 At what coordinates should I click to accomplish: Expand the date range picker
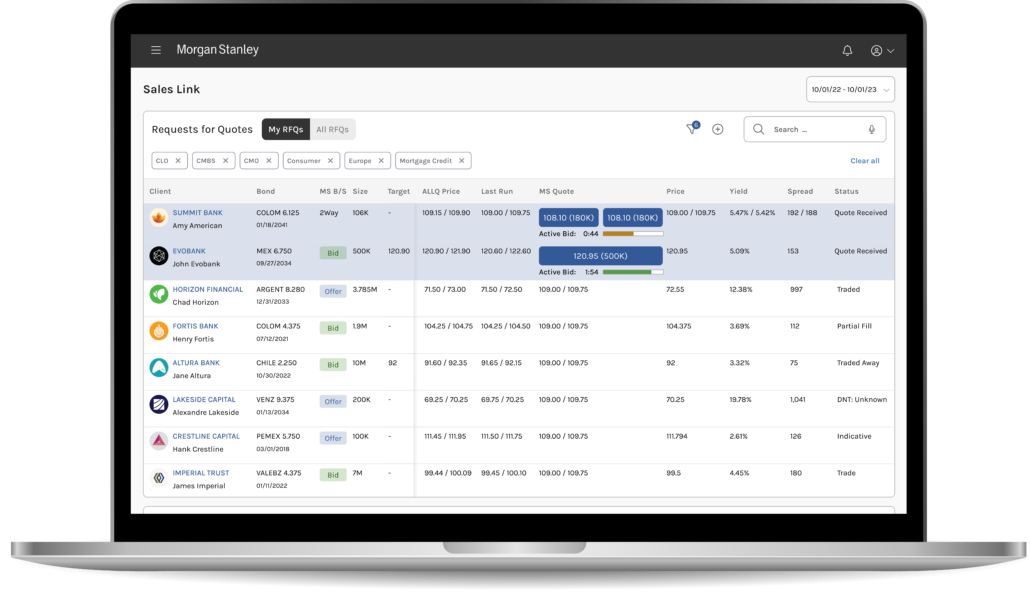850,89
